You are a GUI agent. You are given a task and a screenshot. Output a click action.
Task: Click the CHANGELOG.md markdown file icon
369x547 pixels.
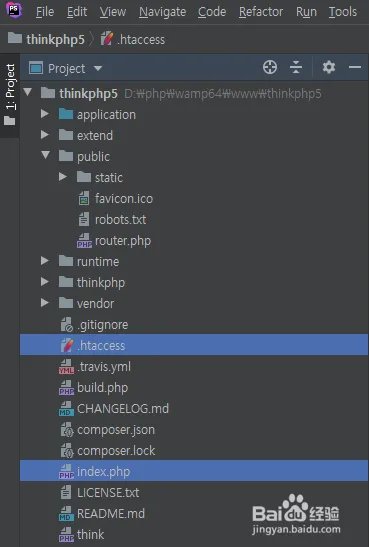[66, 409]
